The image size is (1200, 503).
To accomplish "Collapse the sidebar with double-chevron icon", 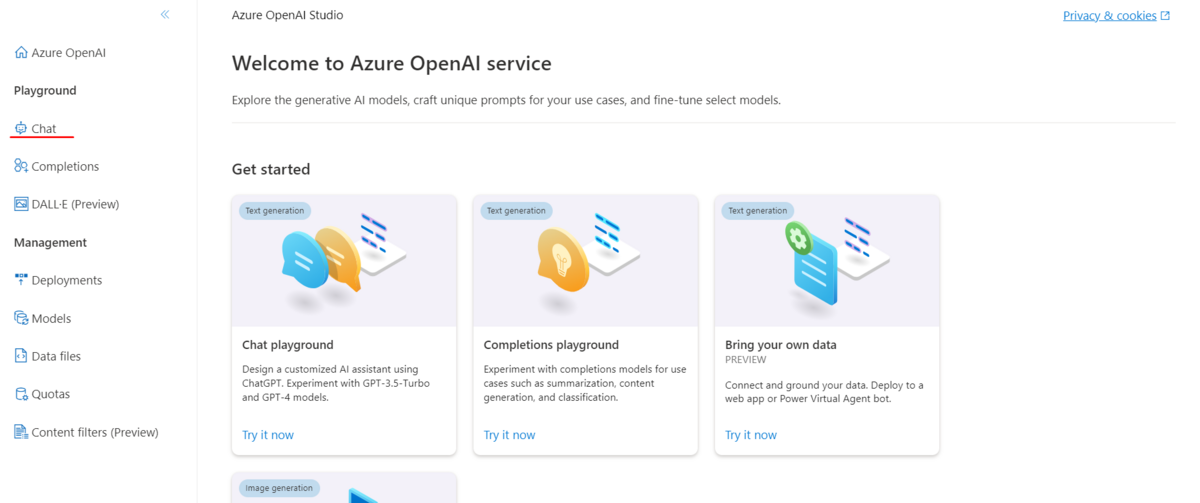I will 165,14.
